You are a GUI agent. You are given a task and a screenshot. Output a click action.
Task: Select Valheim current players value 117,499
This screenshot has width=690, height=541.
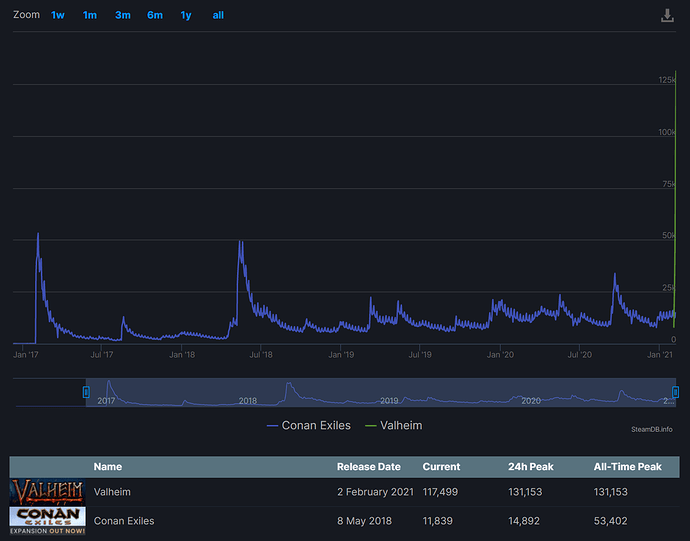click(440, 492)
